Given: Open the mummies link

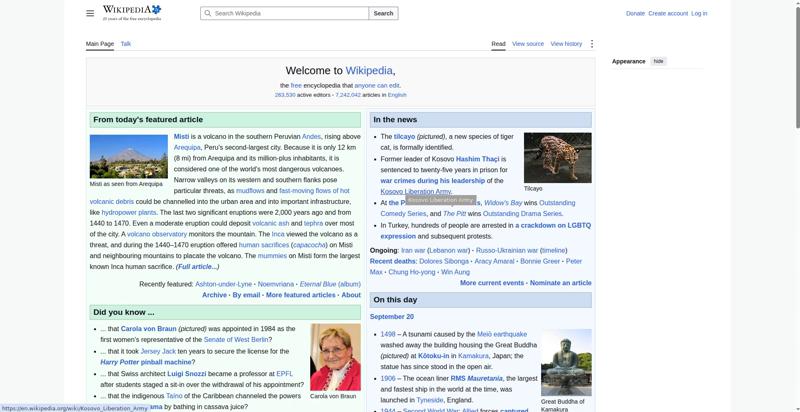Looking at the screenshot, I should [x=272, y=256].
